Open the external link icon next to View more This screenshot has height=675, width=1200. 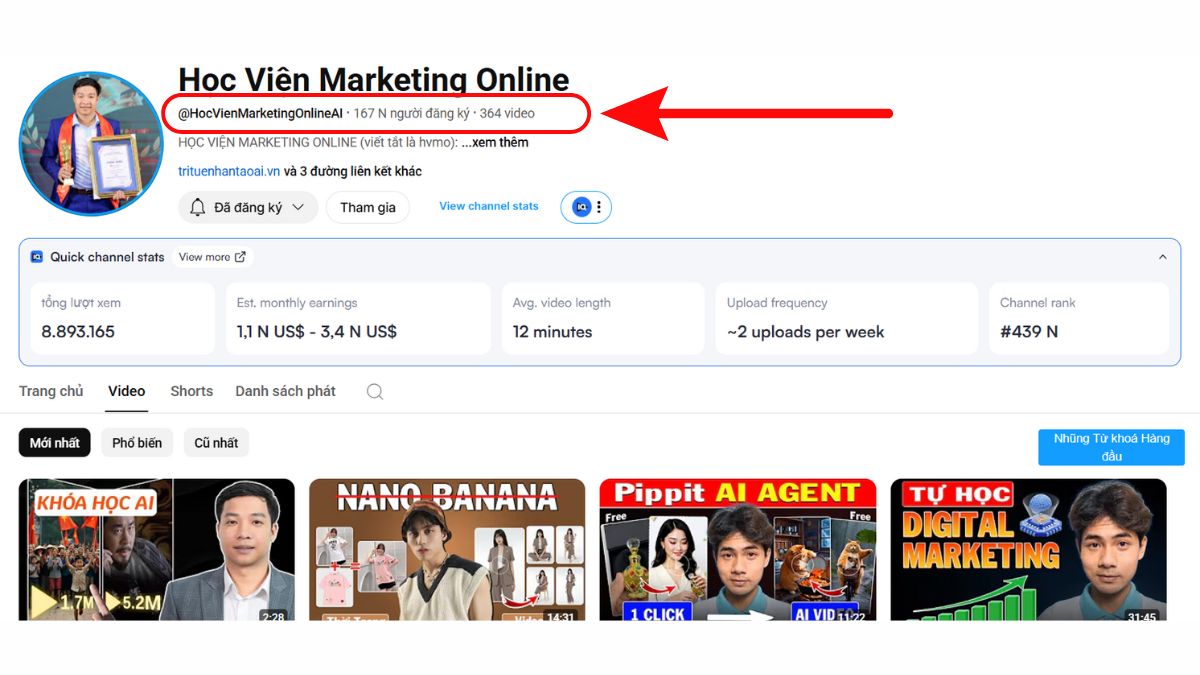coord(240,257)
